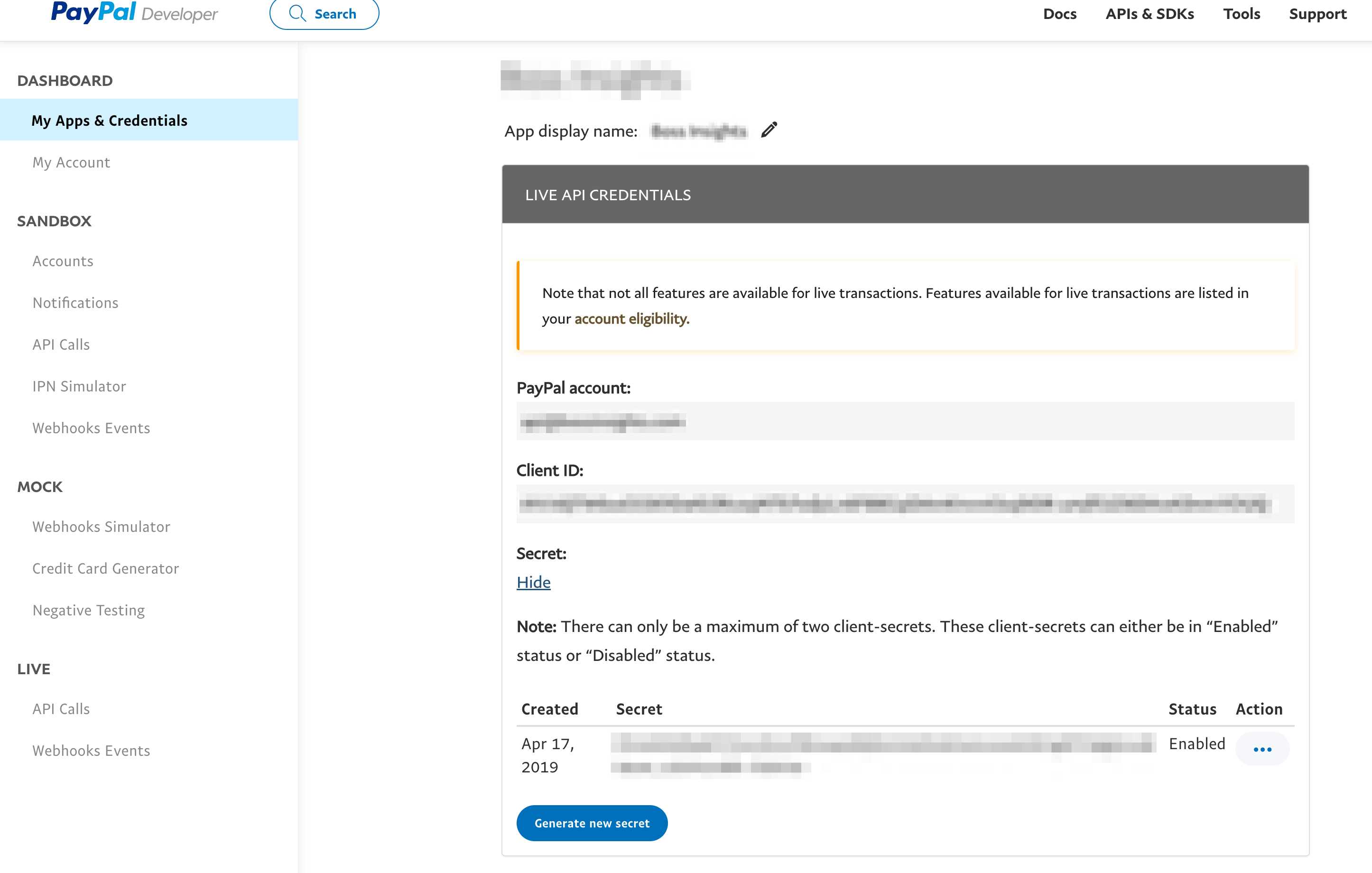This screenshot has height=873, width=1372.
Task: Click the MOCK section heading
Action: [40, 487]
